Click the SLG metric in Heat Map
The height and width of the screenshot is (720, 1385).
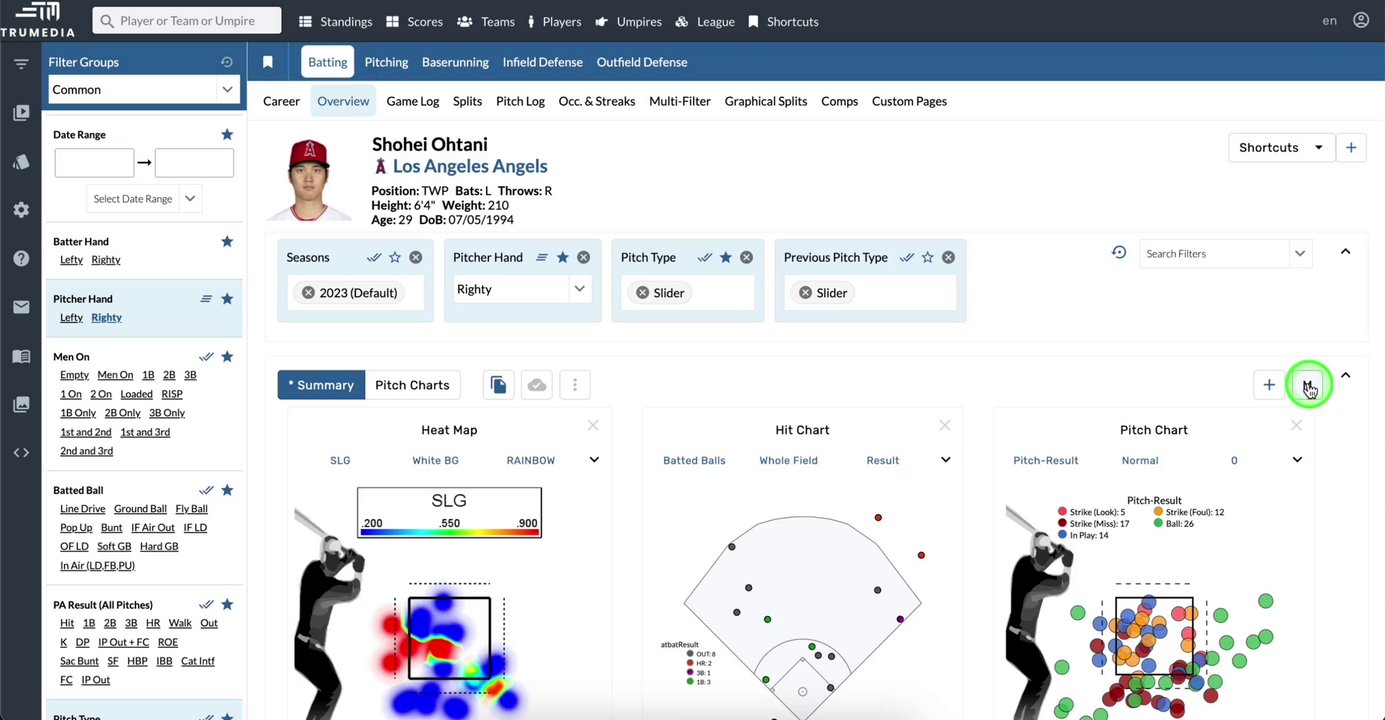340,461
